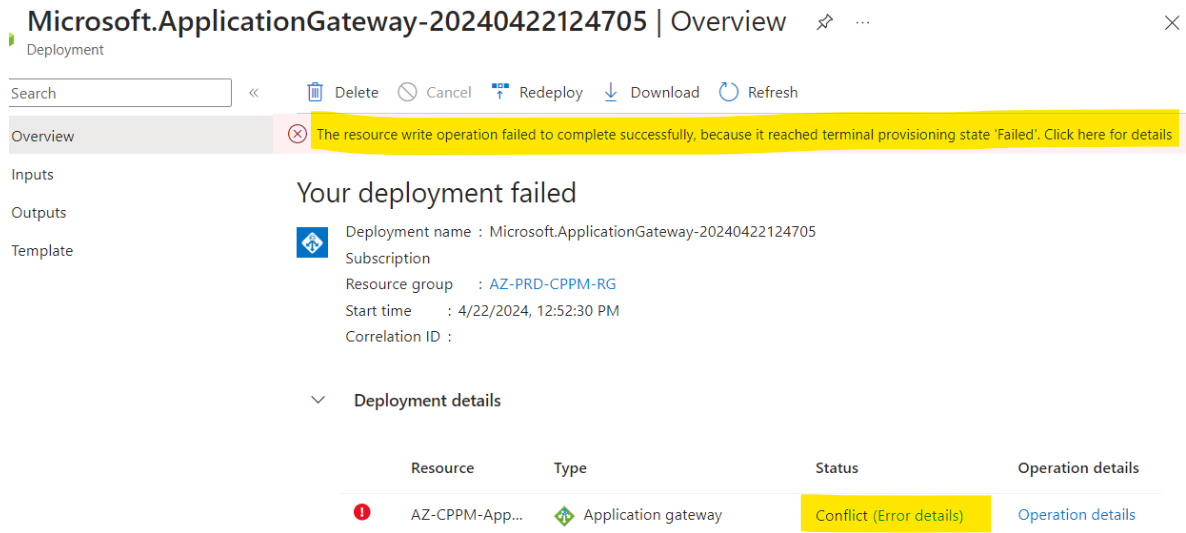Click the Start time value 4/22/2024, 12:52:30 PM
Screen dimensions: 1186x533
click(x=538, y=311)
